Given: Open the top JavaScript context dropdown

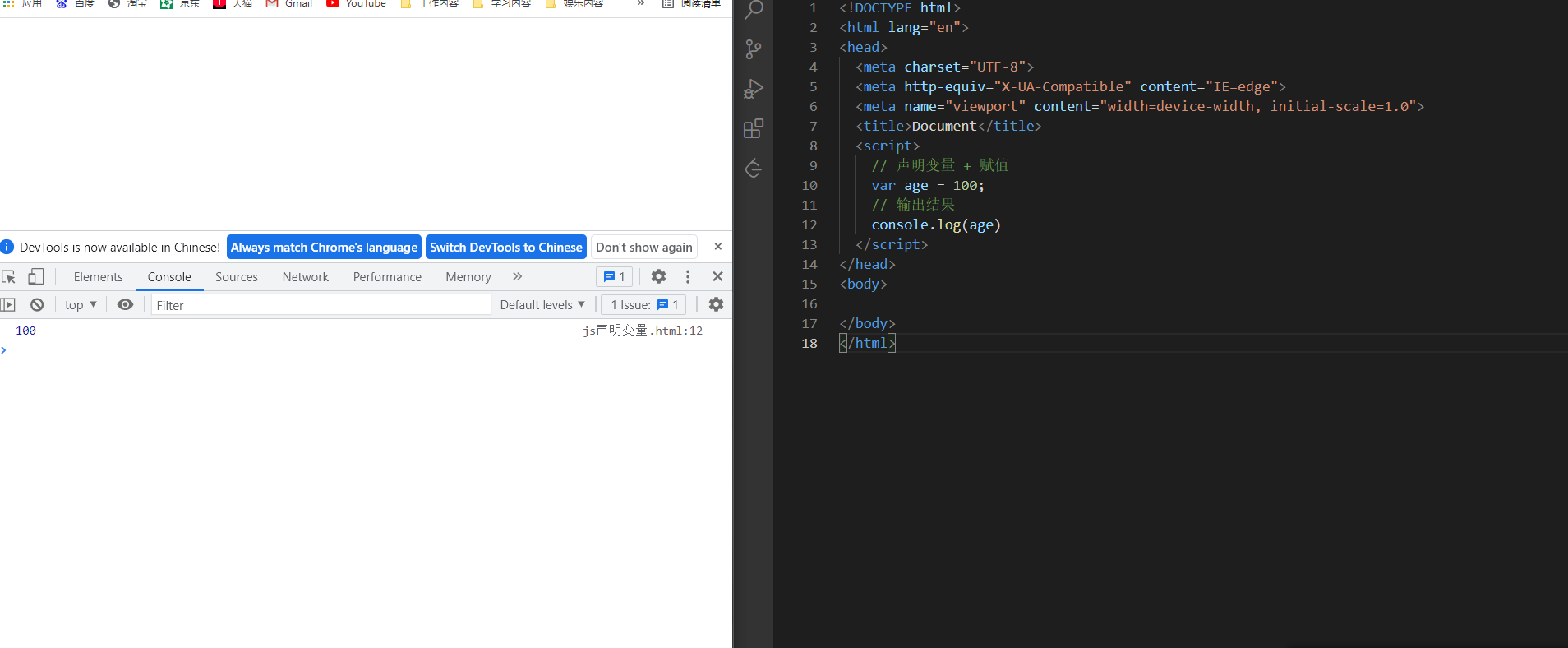Looking at the screenshot, I should click(81, 305).
